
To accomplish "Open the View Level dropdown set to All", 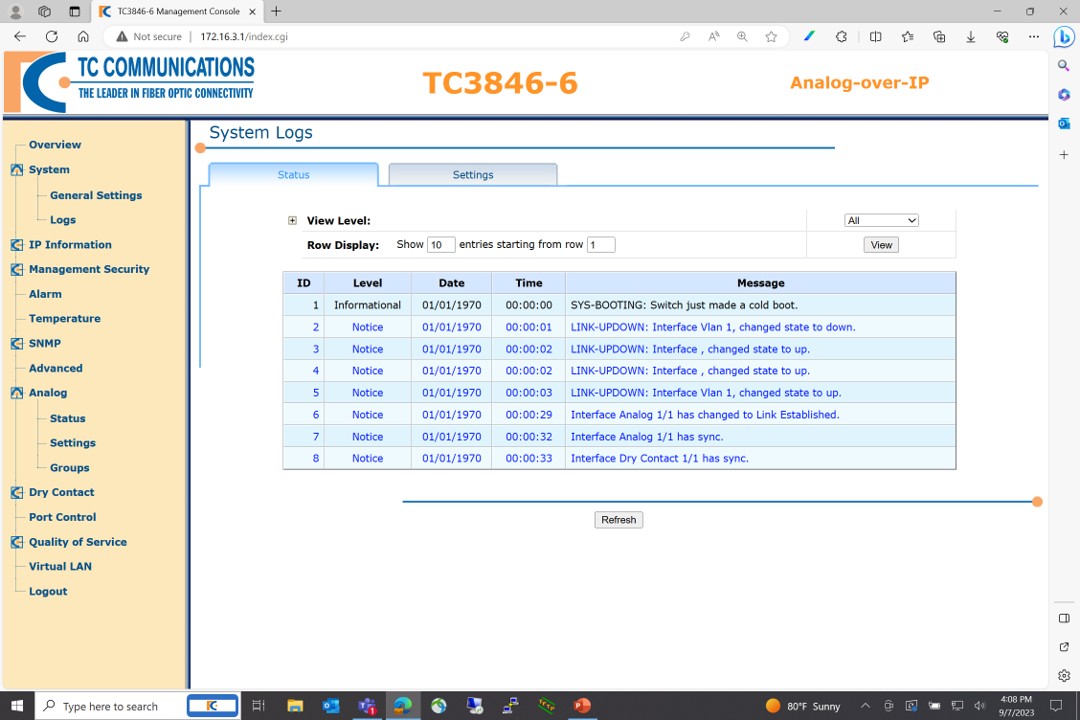I will [x=881, y=220].
